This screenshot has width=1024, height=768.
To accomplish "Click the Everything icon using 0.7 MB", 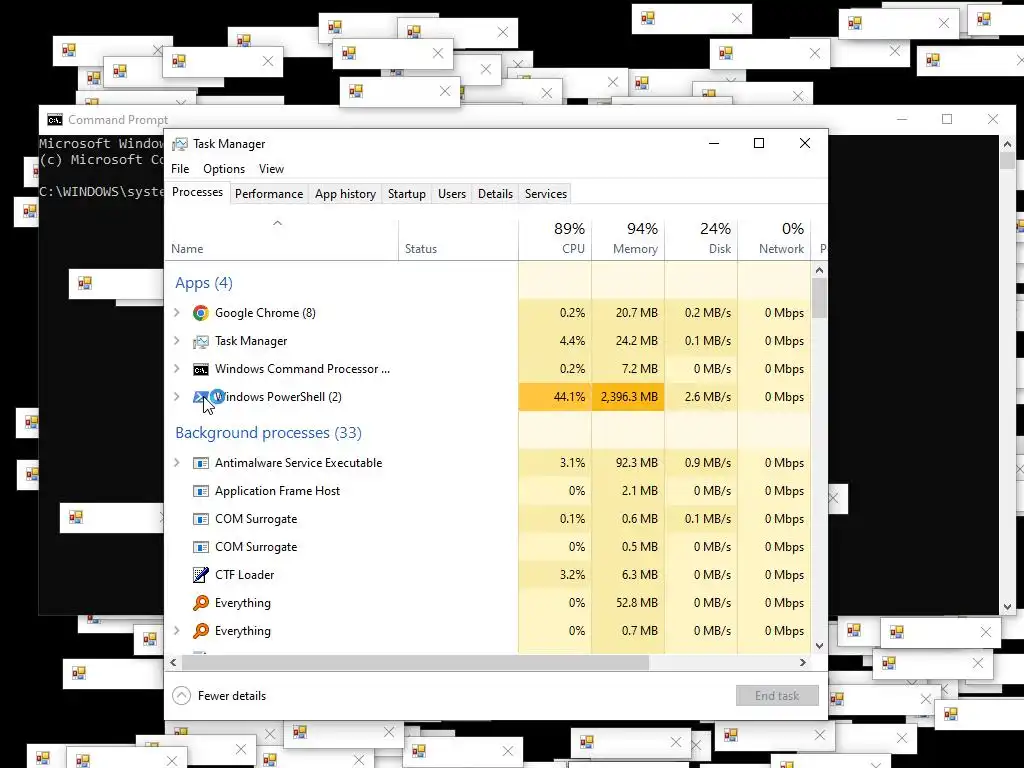I will point(200,631).
